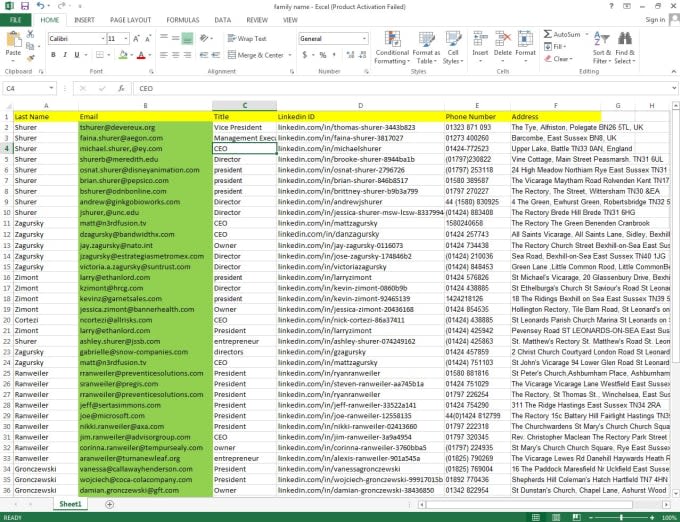The width and height of the screenshot is (680, 522).
Task: Click the Font Color red A swatch
Action: tap(141, 55)
